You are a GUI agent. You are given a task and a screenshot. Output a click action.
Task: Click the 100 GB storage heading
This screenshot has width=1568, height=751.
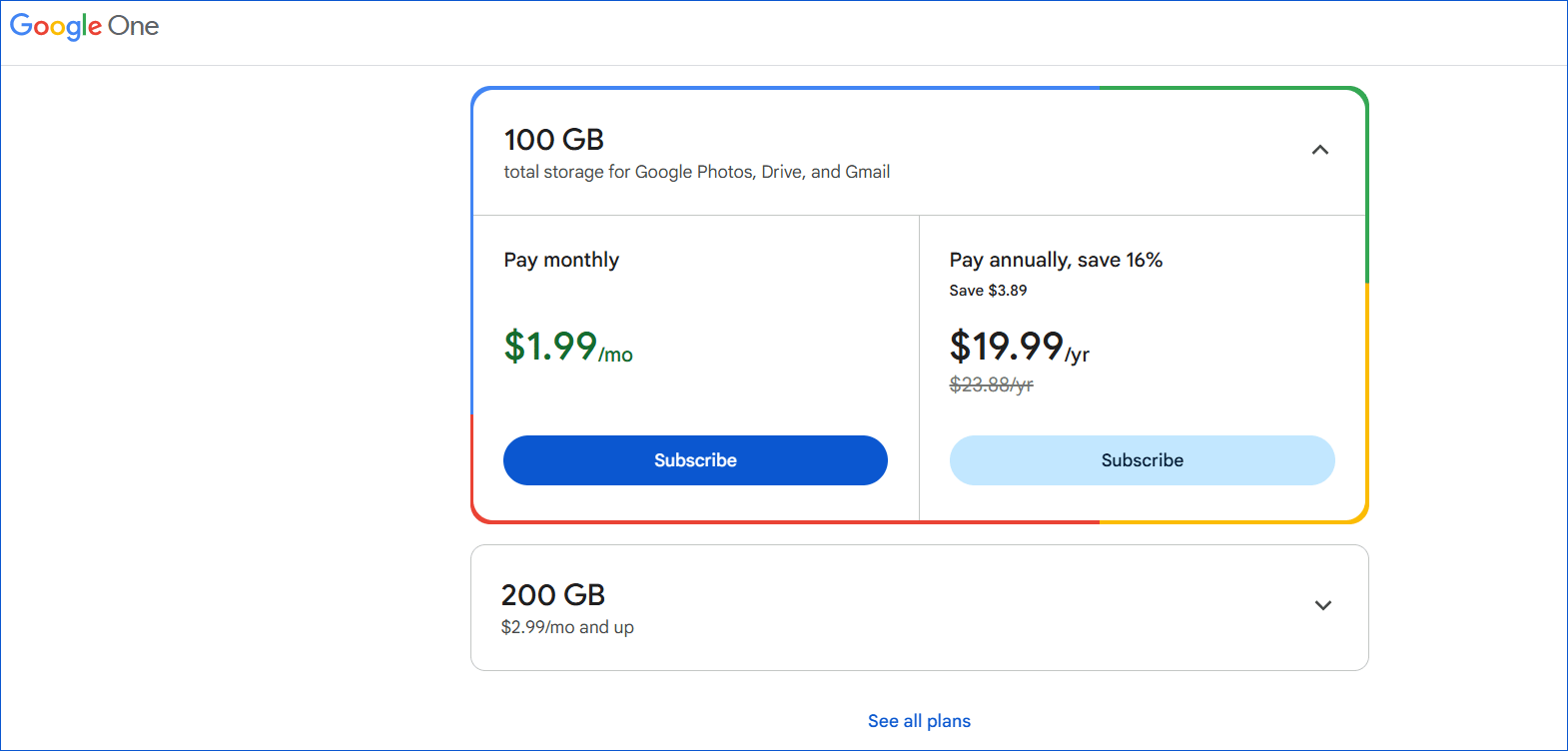point(553,140)
